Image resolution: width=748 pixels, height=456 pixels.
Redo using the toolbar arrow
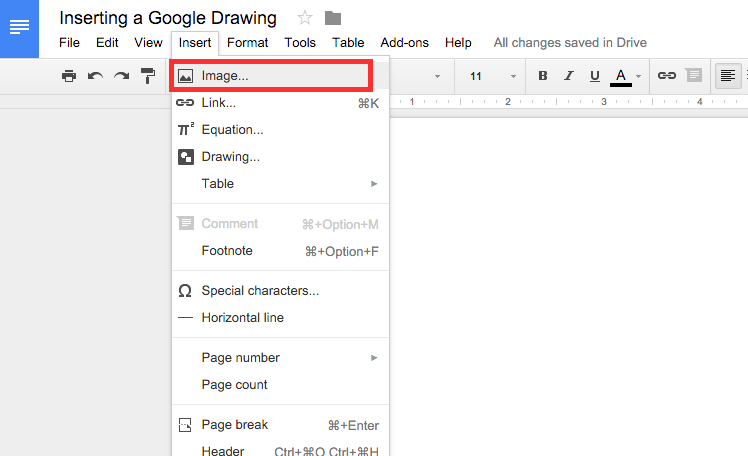click(x=121, y=76)
